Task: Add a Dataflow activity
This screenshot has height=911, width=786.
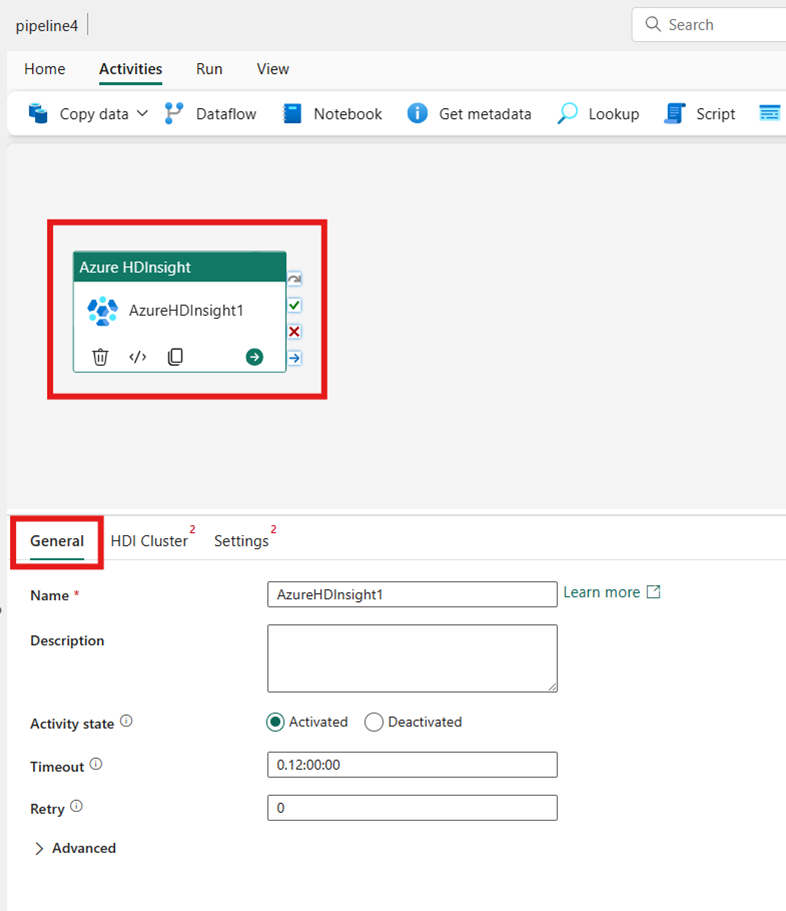Action: tap(210, 114)
